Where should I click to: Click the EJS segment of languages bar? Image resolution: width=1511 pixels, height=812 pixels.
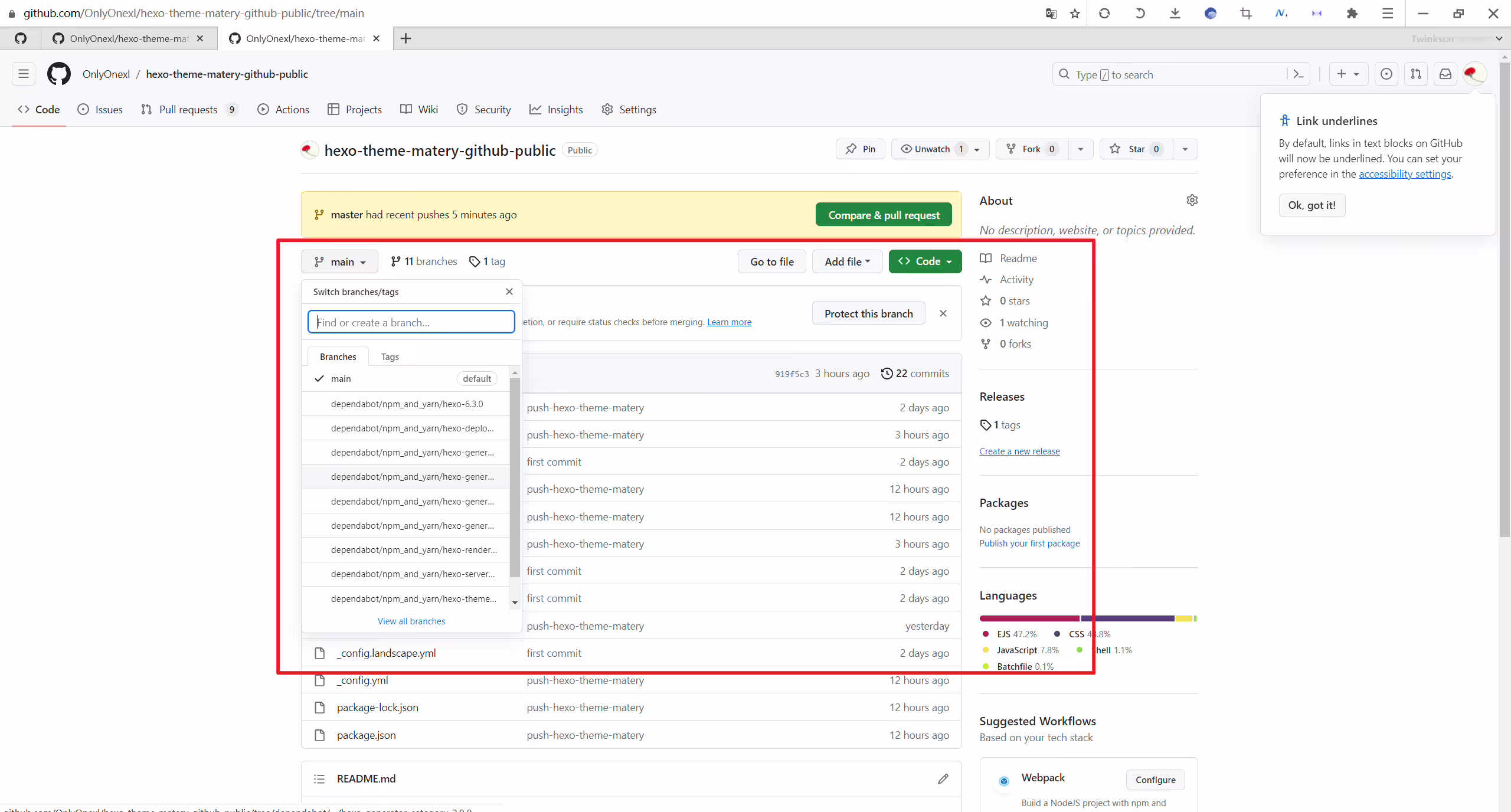pos(1029,618)
